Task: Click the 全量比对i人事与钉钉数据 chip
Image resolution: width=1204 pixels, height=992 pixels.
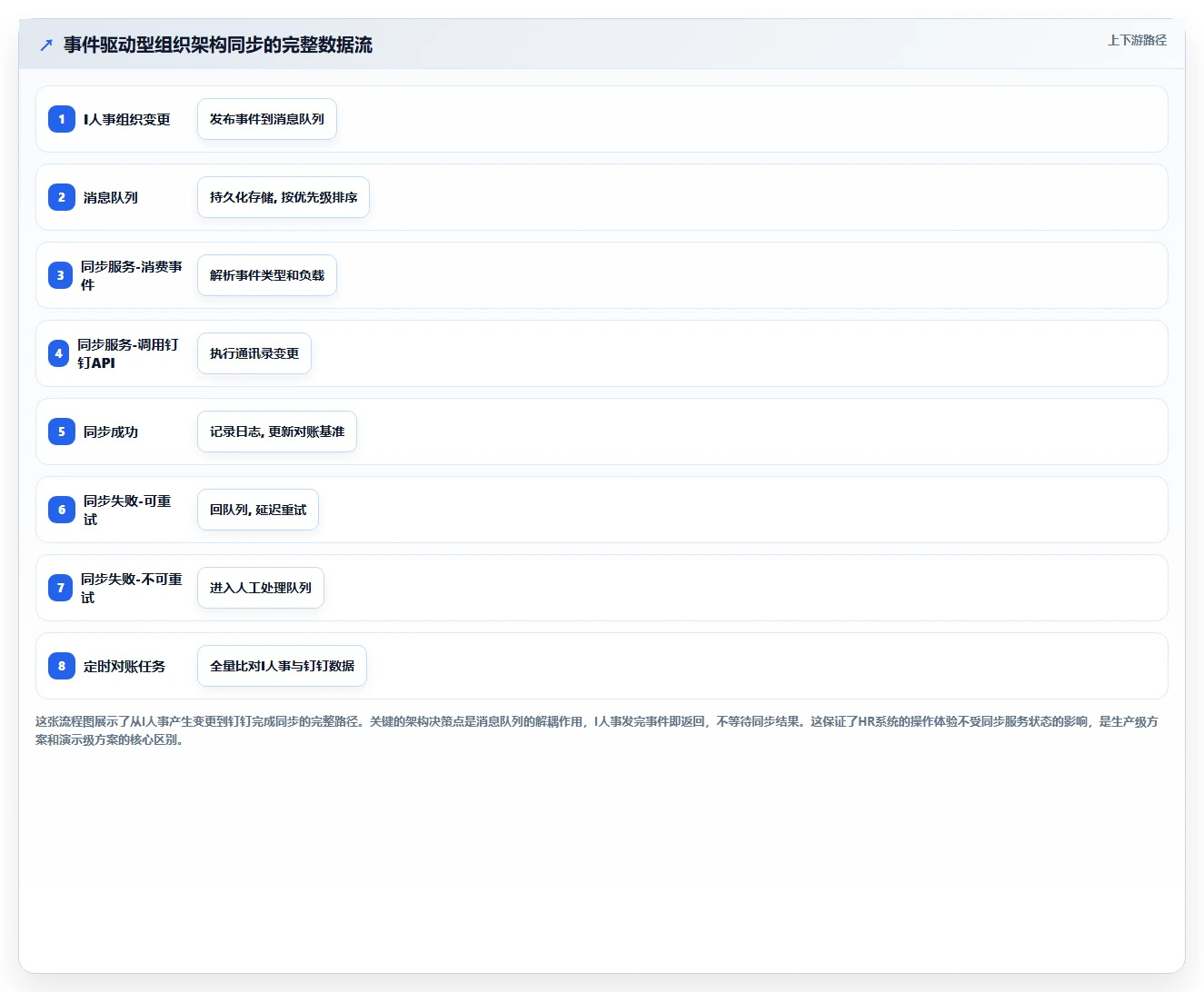Action: [x=283, y=666]
